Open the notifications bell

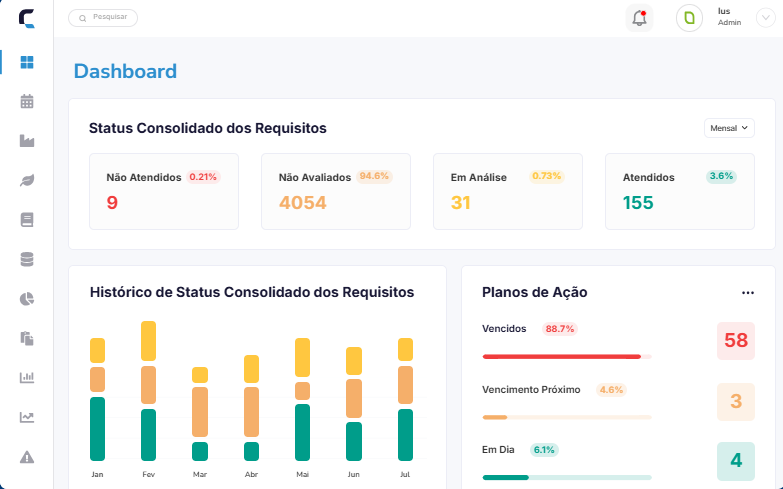[639, 18]
